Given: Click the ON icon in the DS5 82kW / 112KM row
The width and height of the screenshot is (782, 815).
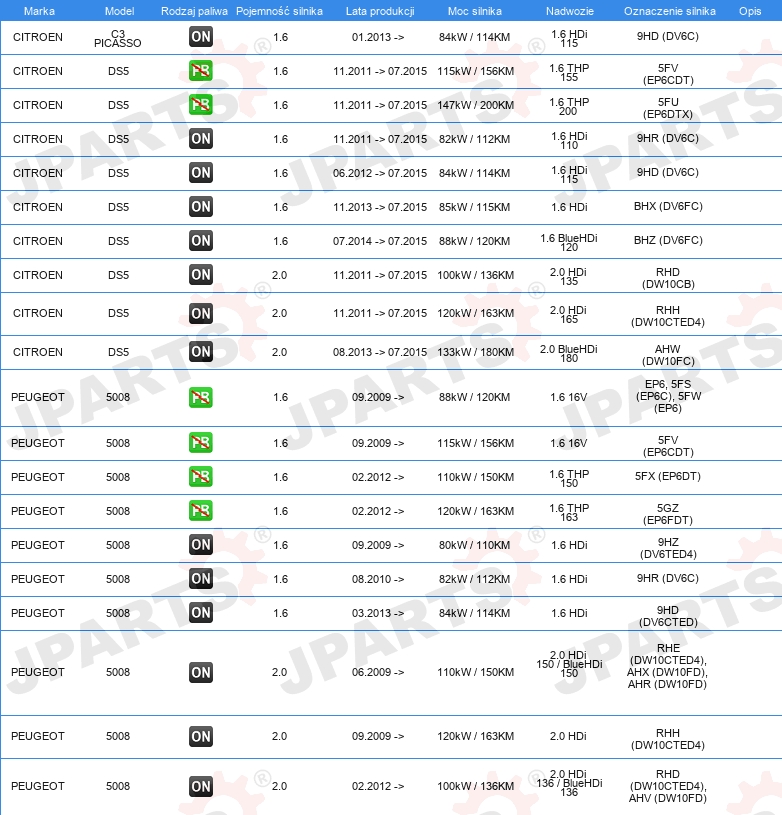Looking at the screenshot, I should tap(201, 139).
